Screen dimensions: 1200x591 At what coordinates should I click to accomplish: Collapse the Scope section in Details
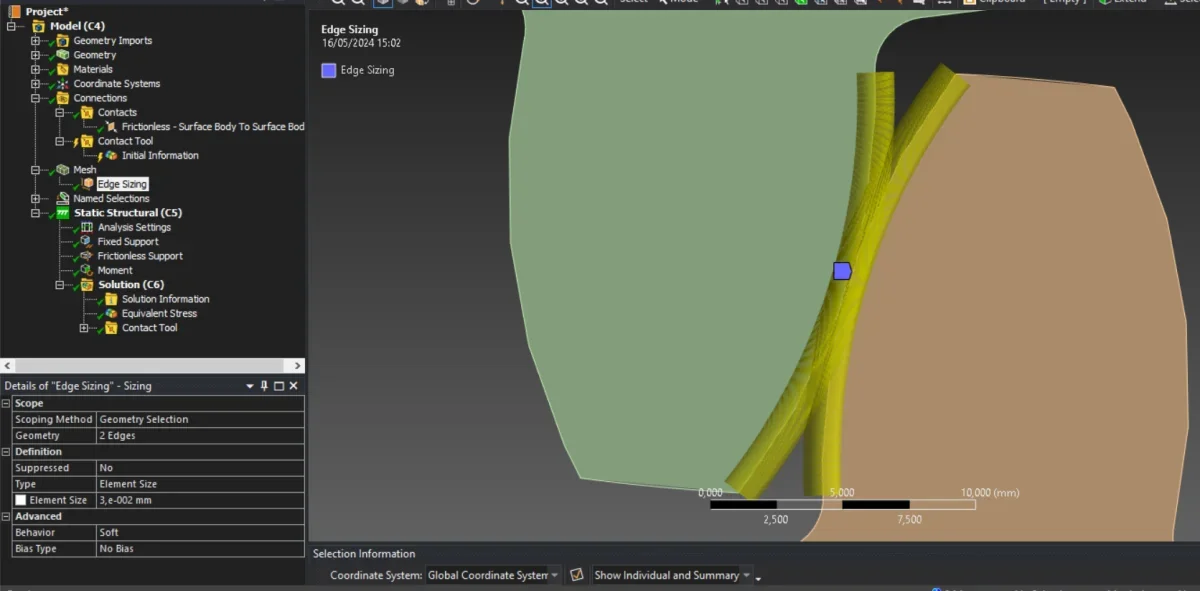click(6, 404)
